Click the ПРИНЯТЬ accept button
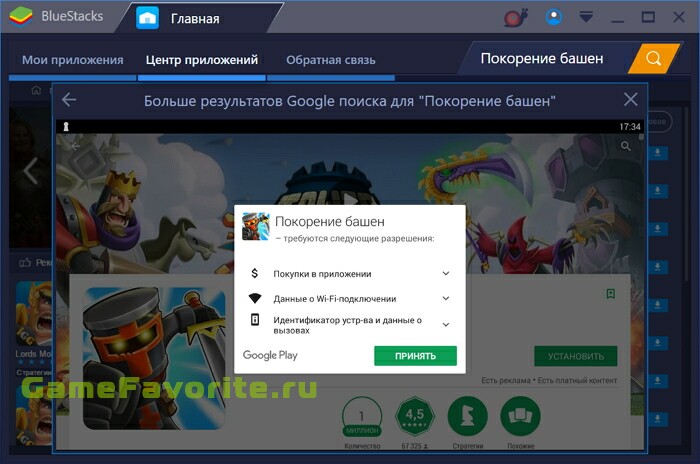The width and height of the screenshot is (700, 464). click(415, 356)
